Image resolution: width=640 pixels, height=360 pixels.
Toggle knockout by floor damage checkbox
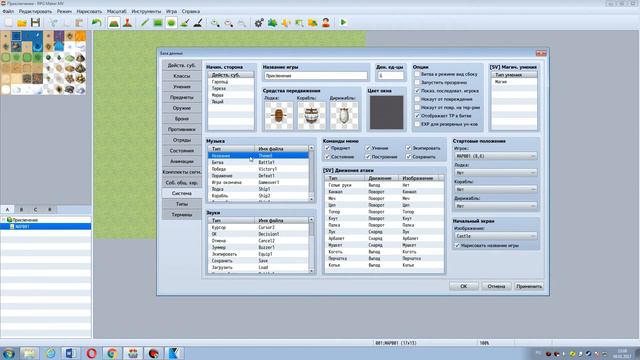[x=417, y=107]
